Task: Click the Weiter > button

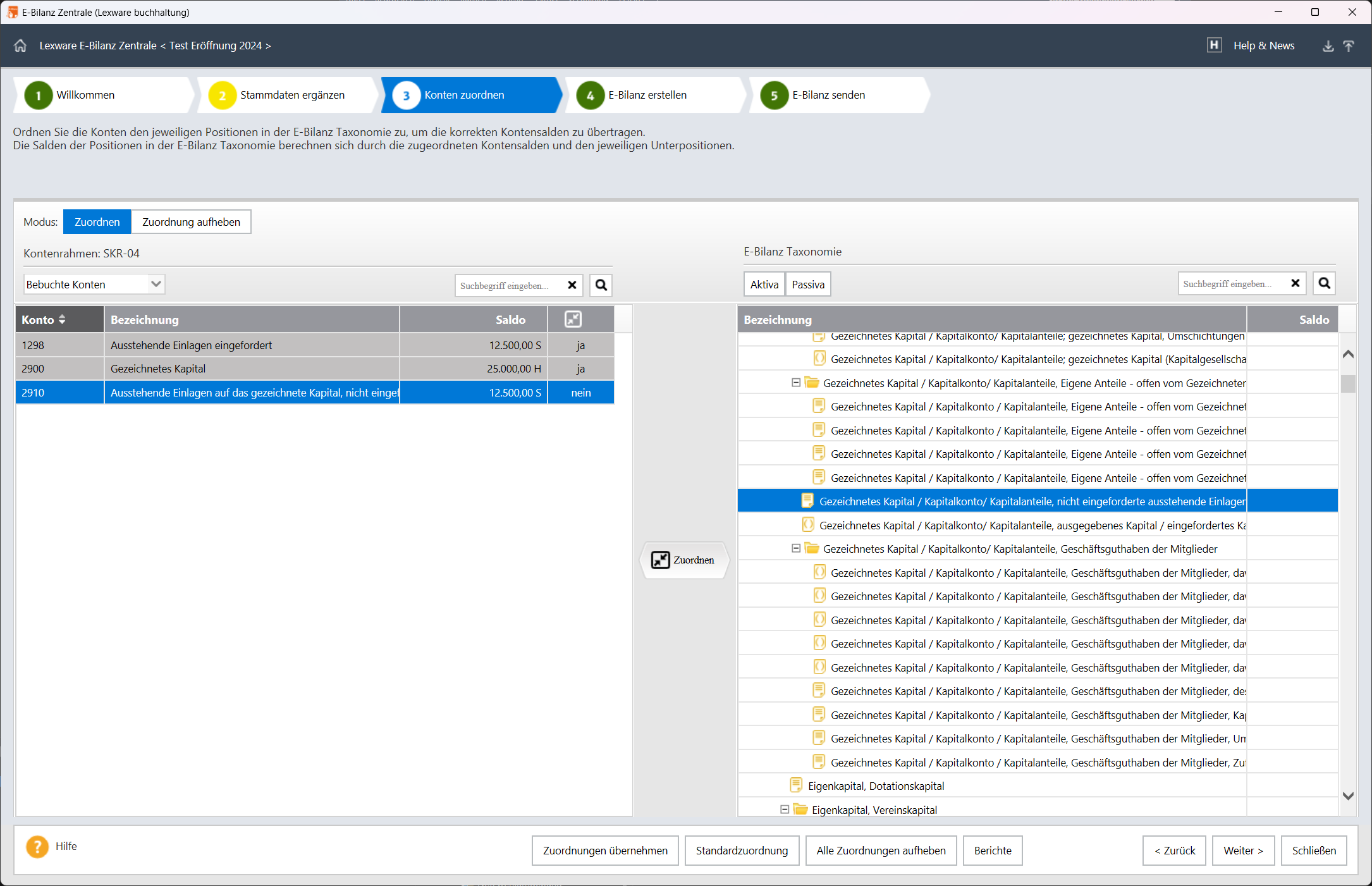Action: pos(1243,851)
